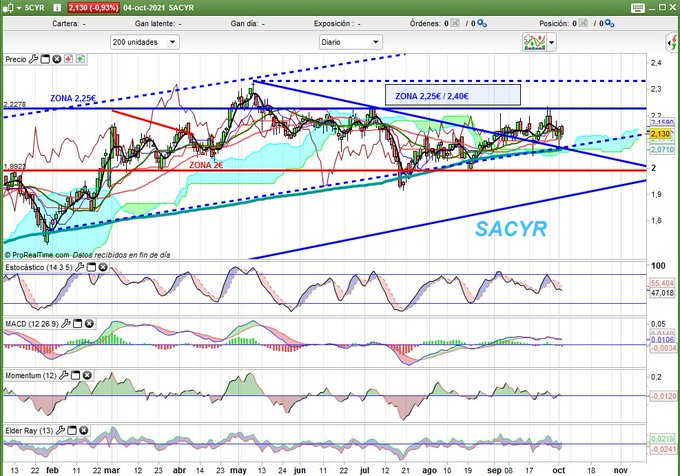The image size is (680, 476).
Task: Click the Elder Ray (13) label
Action: pos(29,431)
